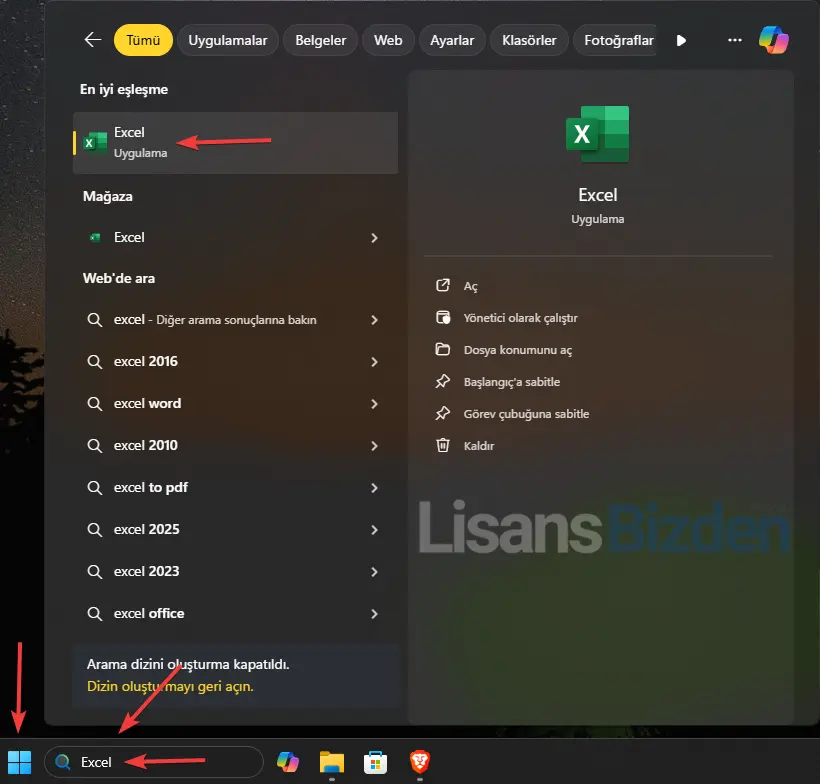The image size is (820, 784).
Task: Click the Excel icon in the best match row
Action: (95, 142)
